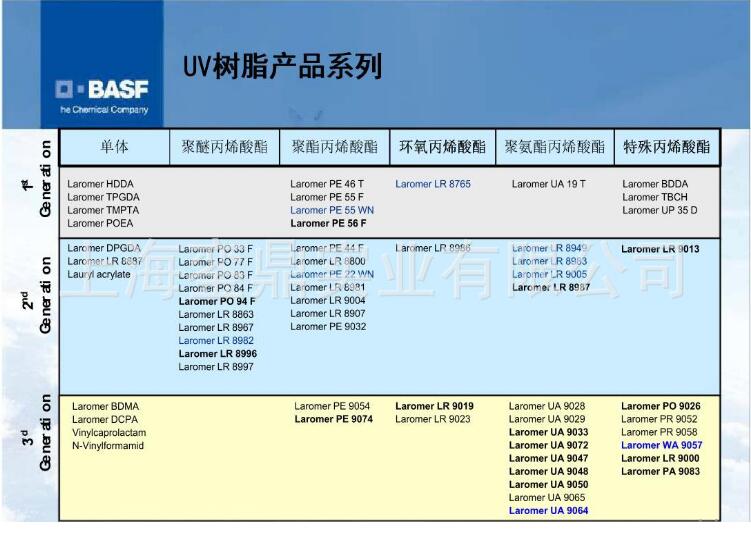Click the blue Laromer PE 55 WN entry
The width and height of the screenshot is (751, 535).
[x=332, y=210]
